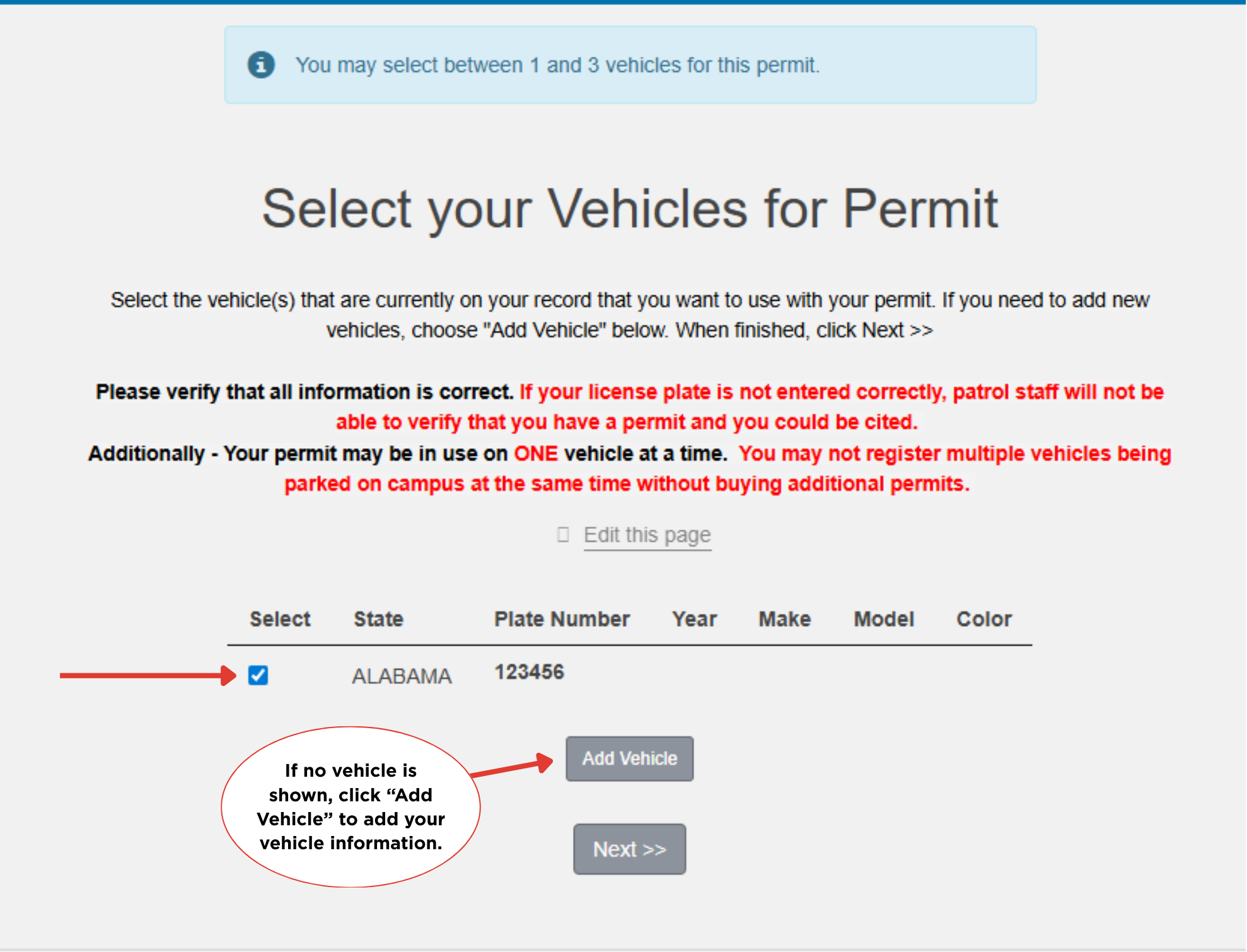
Task: Click the Make column header
Action: [784, 618]
